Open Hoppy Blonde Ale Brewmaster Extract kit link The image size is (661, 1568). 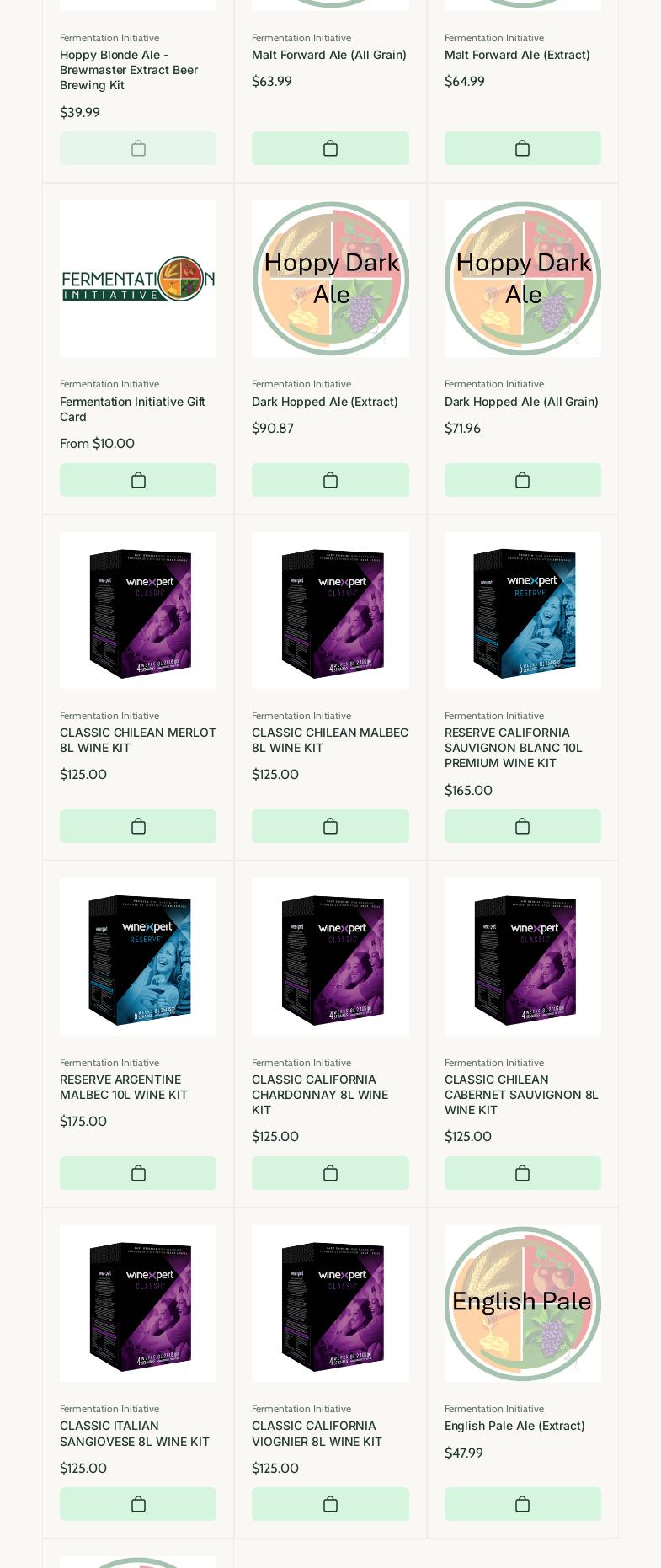(129, 70)
